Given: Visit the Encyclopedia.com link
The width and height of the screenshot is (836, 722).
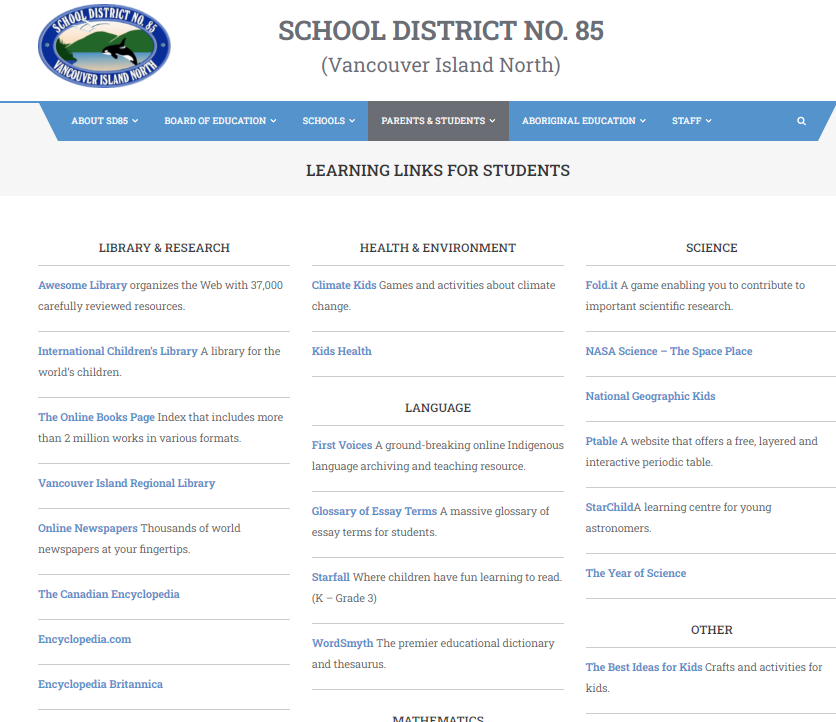Looking at the screenshot, I should click(84, 639).
